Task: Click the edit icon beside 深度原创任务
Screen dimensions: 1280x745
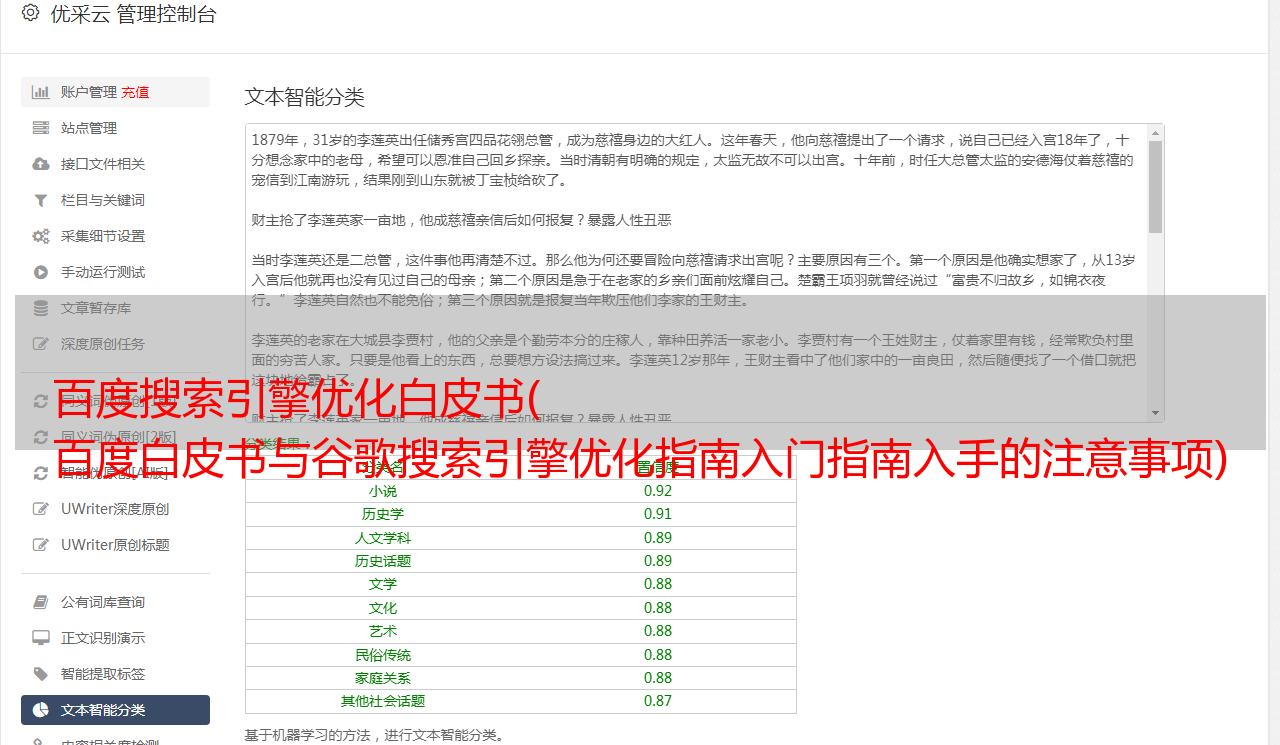Action: click(x=41, y=344)
